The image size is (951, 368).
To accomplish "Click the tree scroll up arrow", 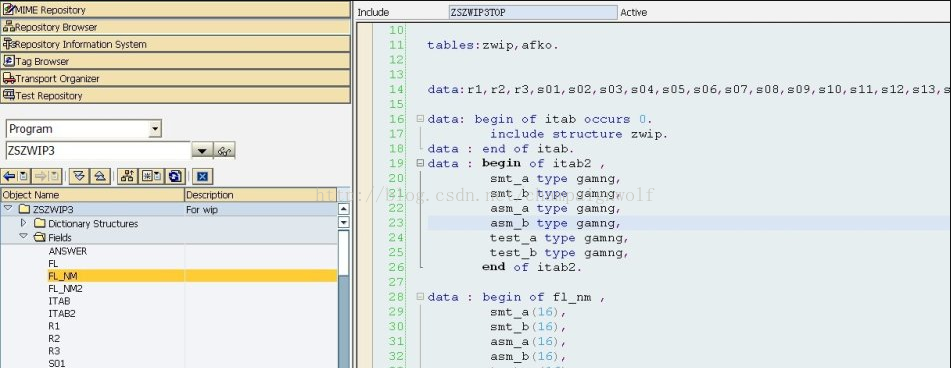I will [344, 209].
